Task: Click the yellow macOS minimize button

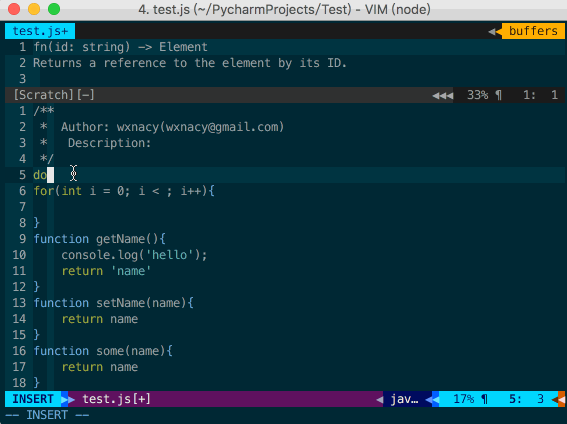Action: pos(34,9)
